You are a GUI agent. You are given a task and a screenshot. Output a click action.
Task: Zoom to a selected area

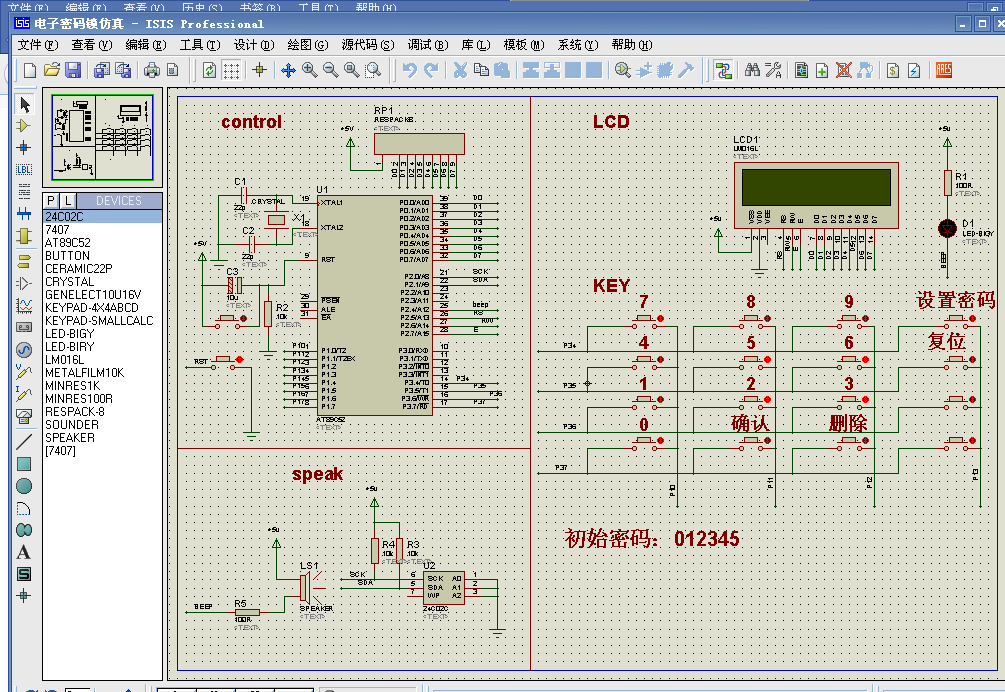[373, 70]
